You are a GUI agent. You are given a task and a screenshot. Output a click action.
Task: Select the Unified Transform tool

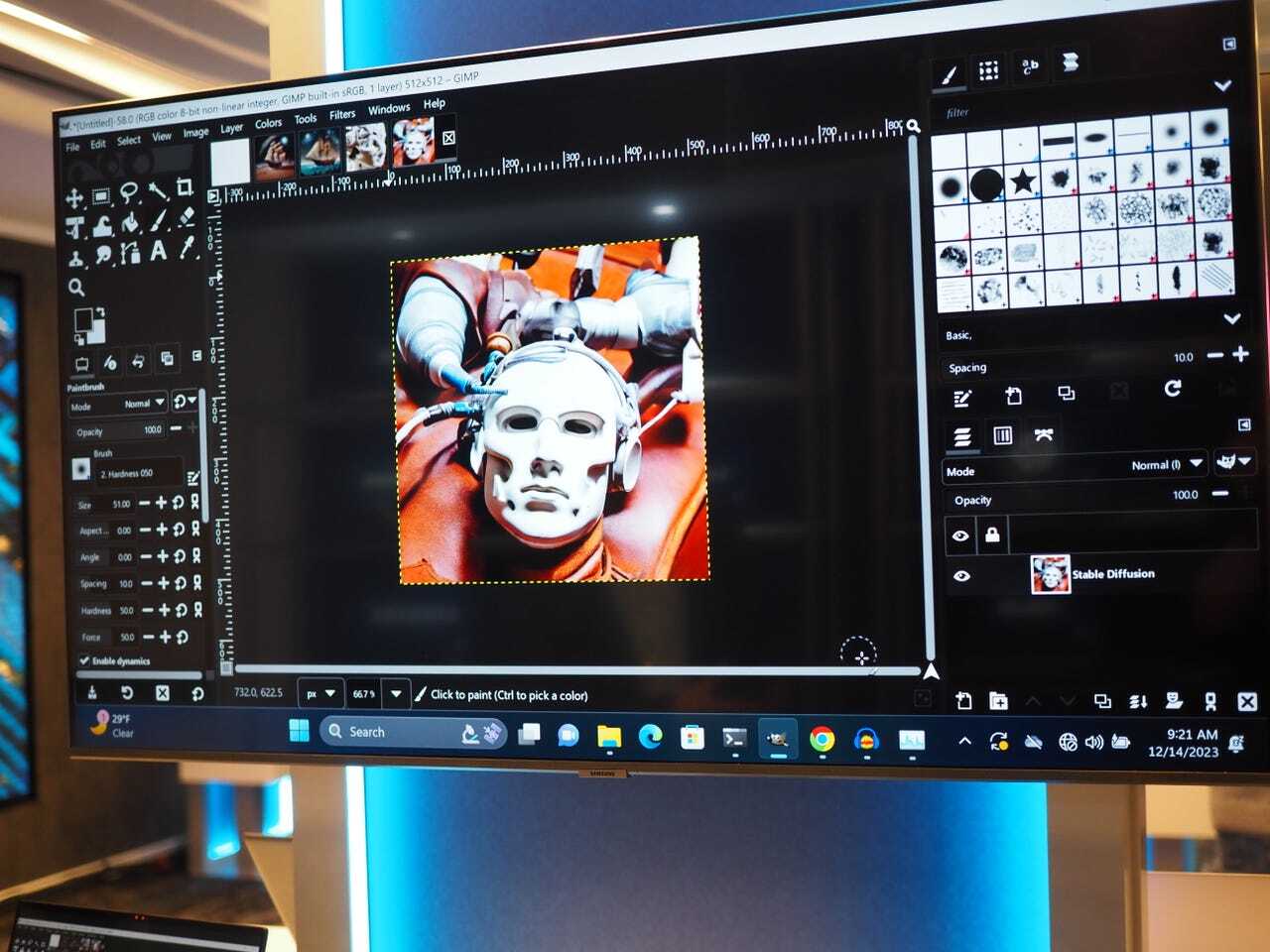pyautogui.click(x=74, y=229)
